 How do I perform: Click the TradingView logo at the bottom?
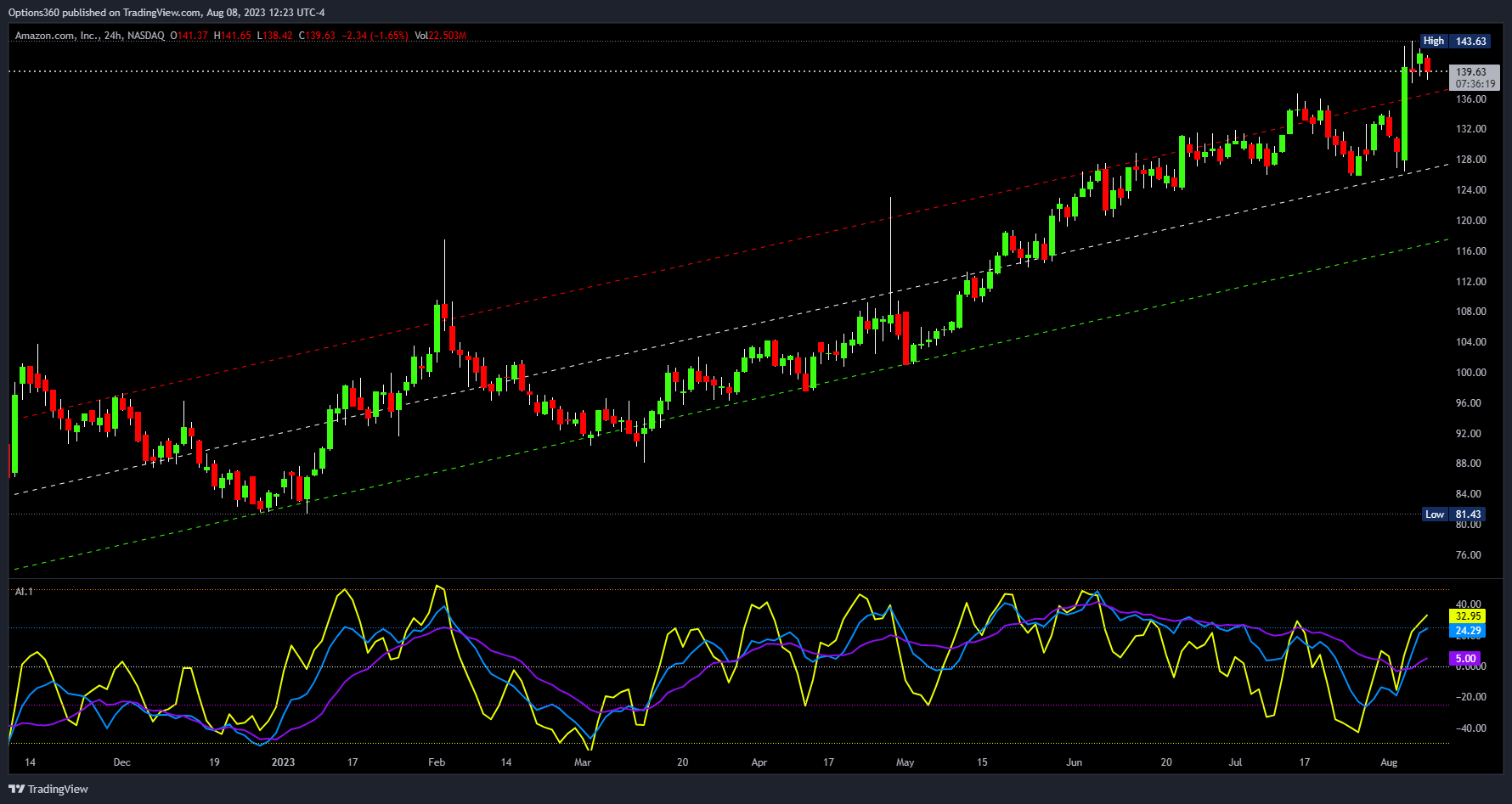pos(48,789)
